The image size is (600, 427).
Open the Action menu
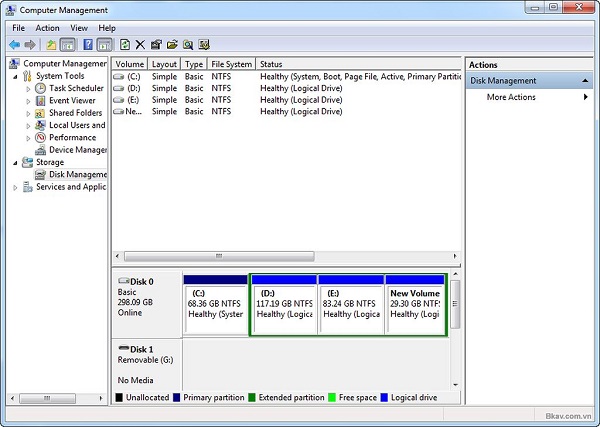click(x=47, y=28)
